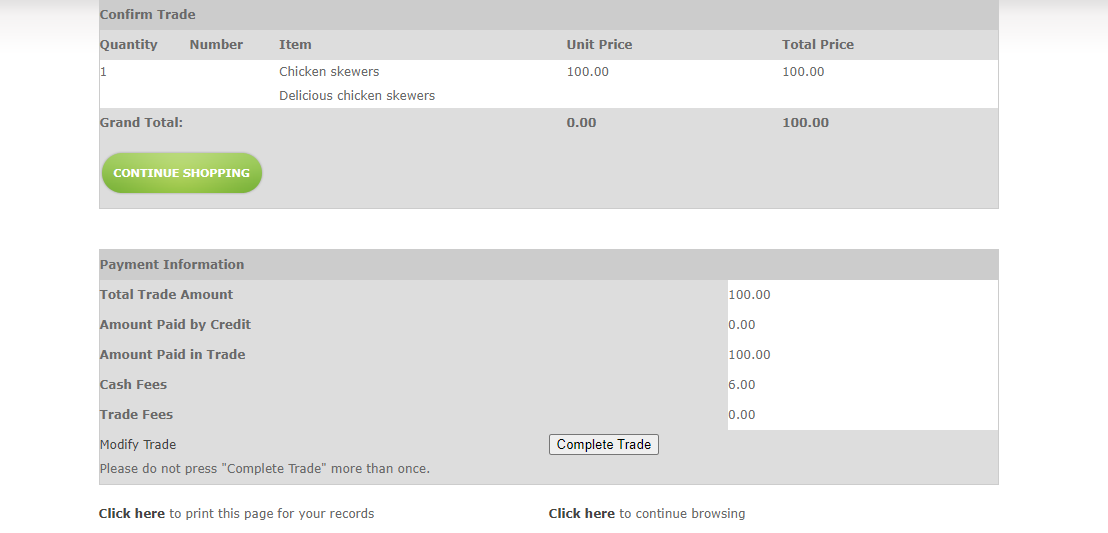1108x533 pixels.
Task: Select the Chicken skewers item name
Action: (329, 72)
